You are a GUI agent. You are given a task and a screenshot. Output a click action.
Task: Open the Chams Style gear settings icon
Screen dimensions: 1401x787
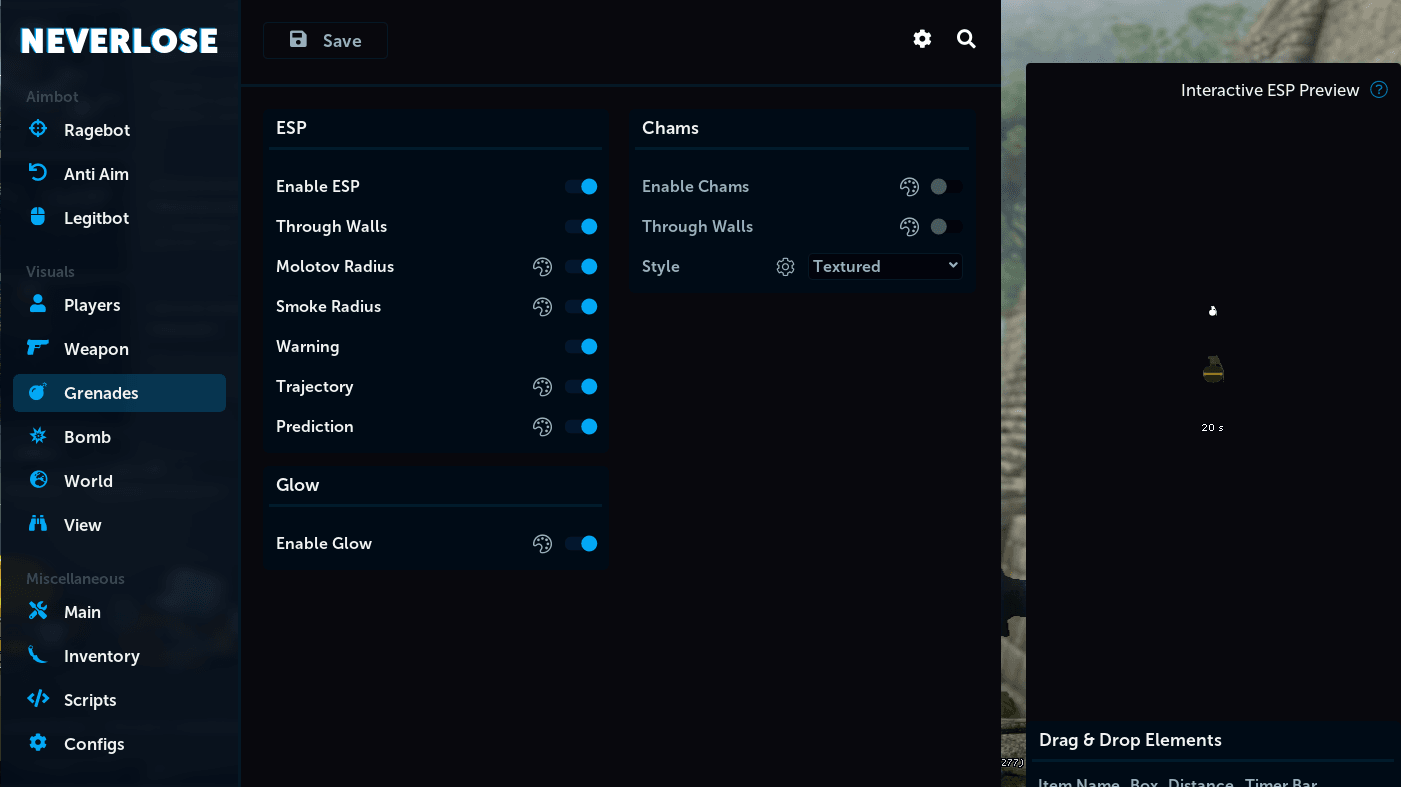click(x=786, y=267)
